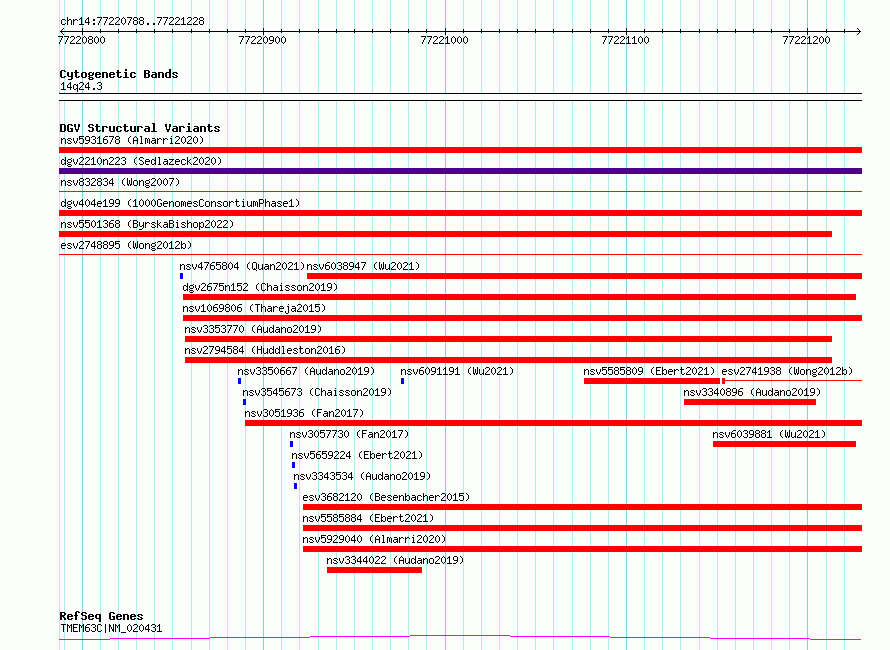The height and width of the screenshot is (650, 890).
Task: Open variant nsv832834 (Wong2007)
Action: 120,182
